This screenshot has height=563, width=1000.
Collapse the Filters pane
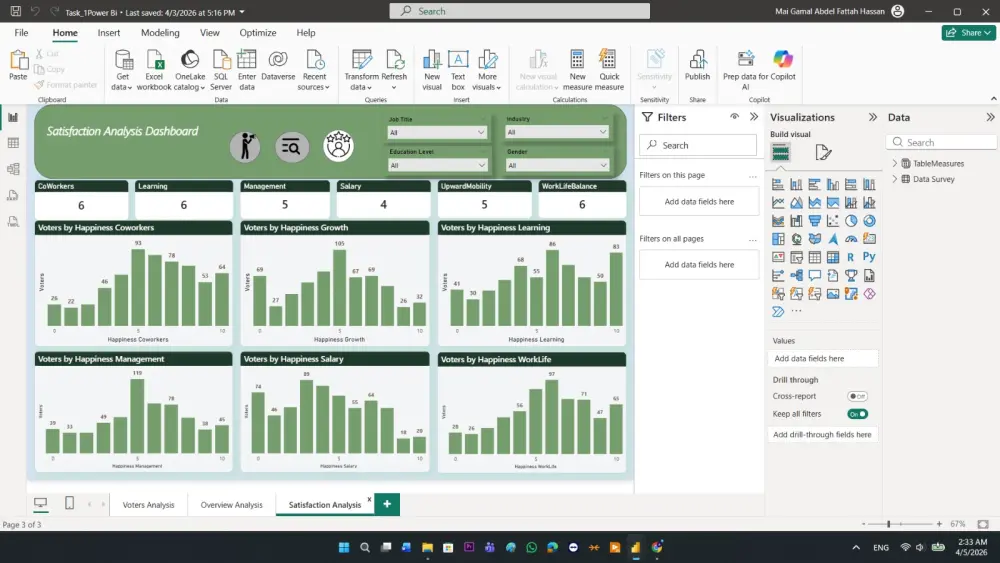tap(754, 117)
